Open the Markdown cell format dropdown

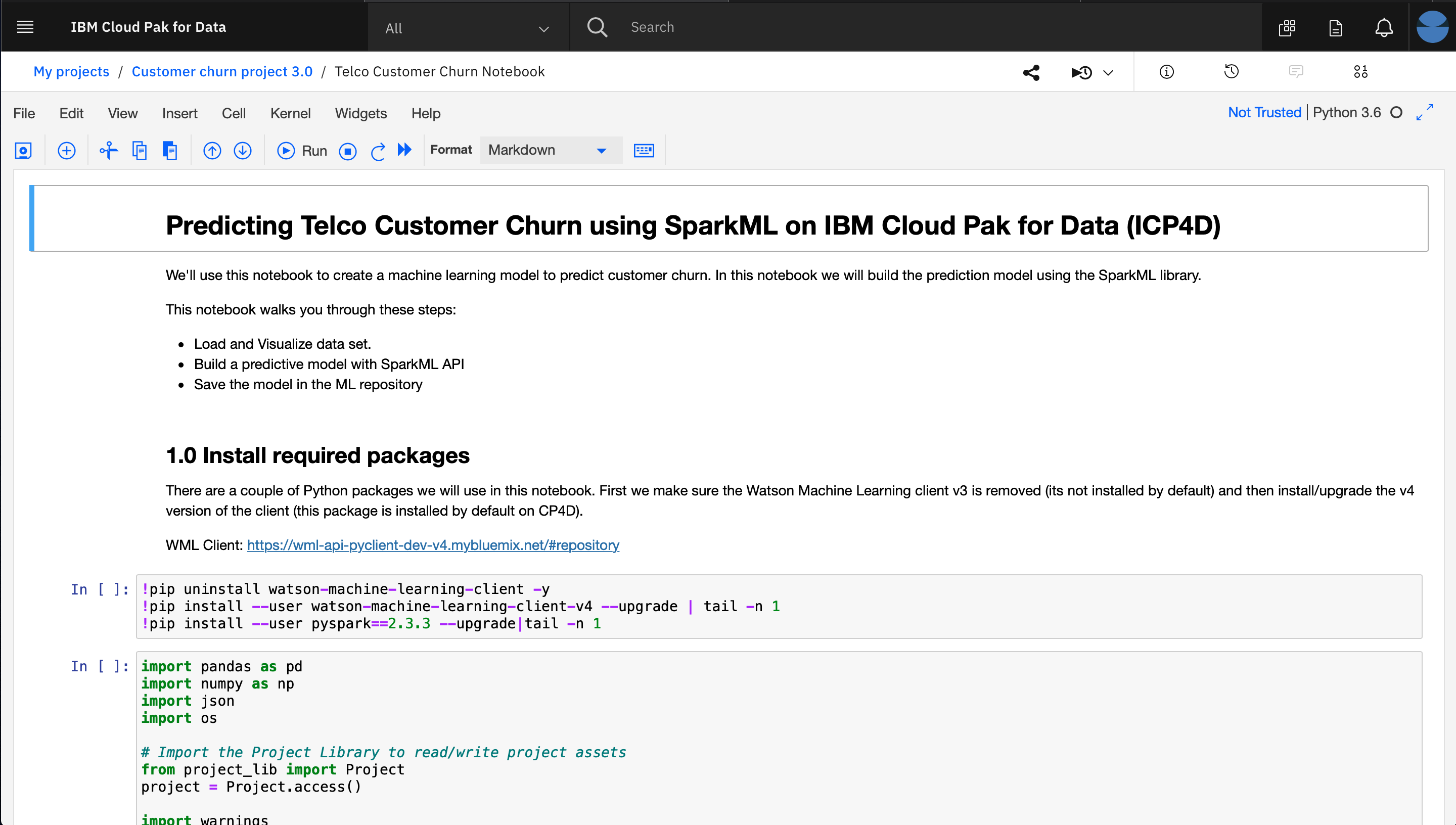pos(548,150)
